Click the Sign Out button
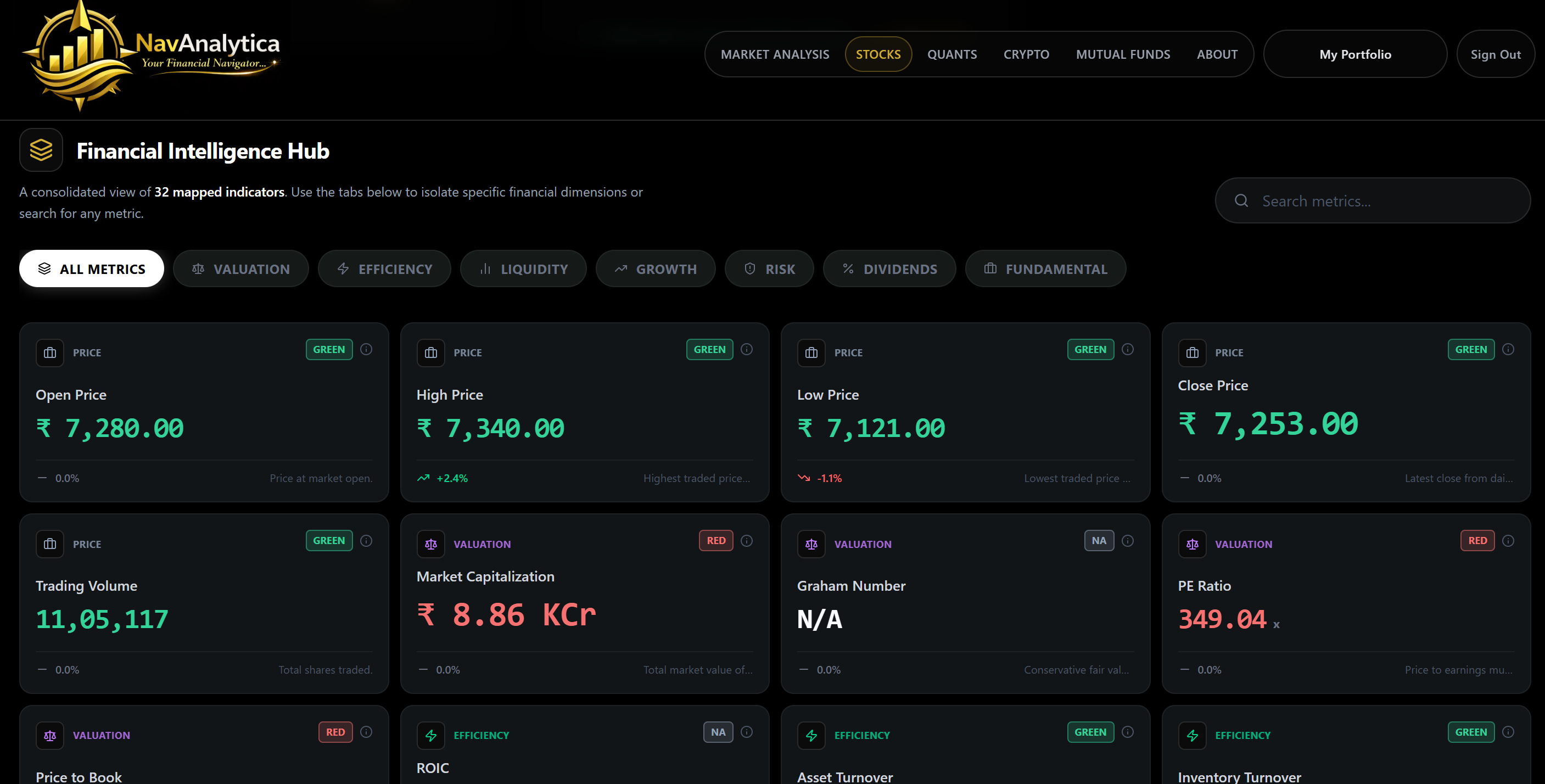Image resolution: width=1545 pixels, height=784 pixels. (1495, 54)
